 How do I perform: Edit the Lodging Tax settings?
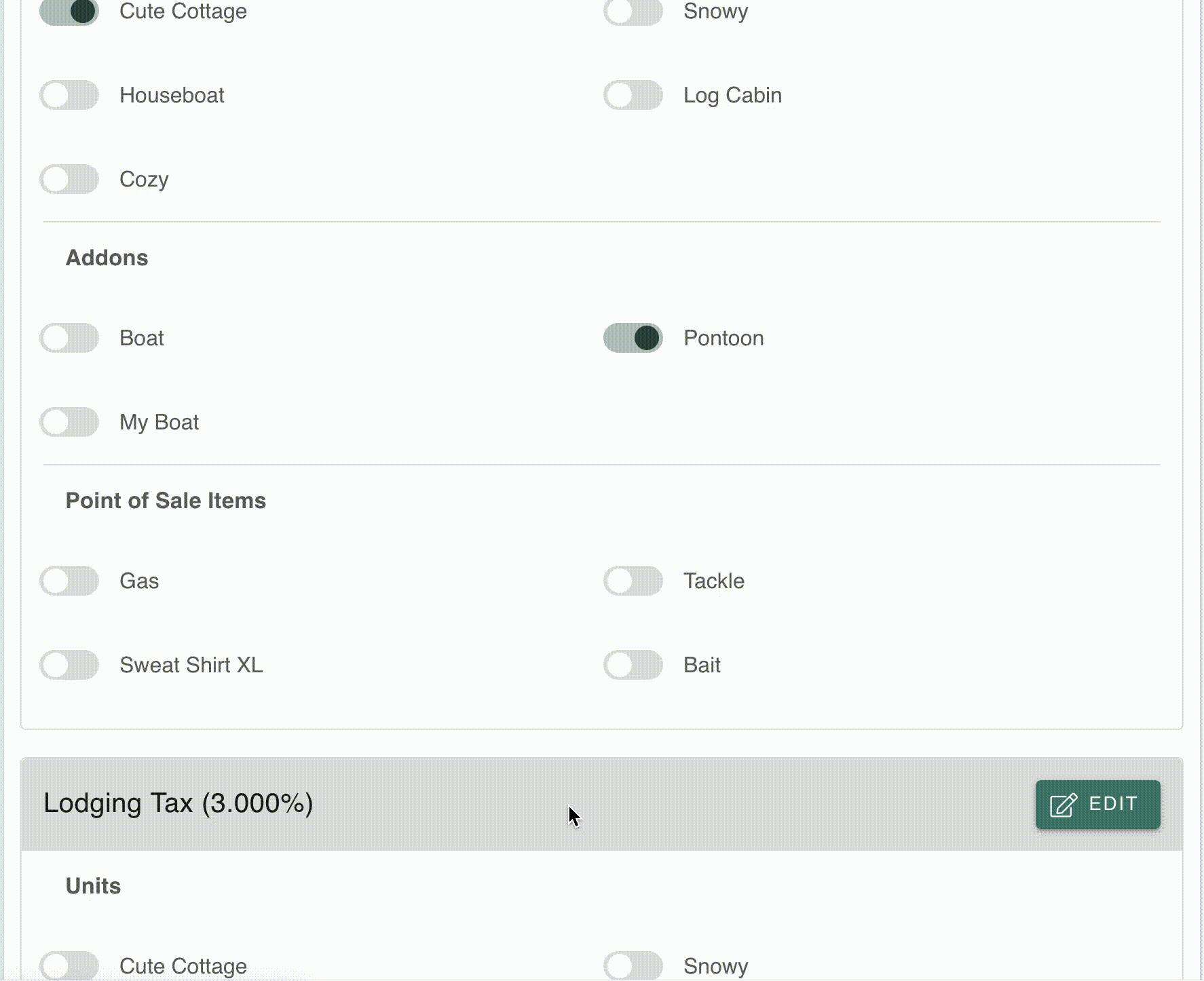(x=1097, y=805)
